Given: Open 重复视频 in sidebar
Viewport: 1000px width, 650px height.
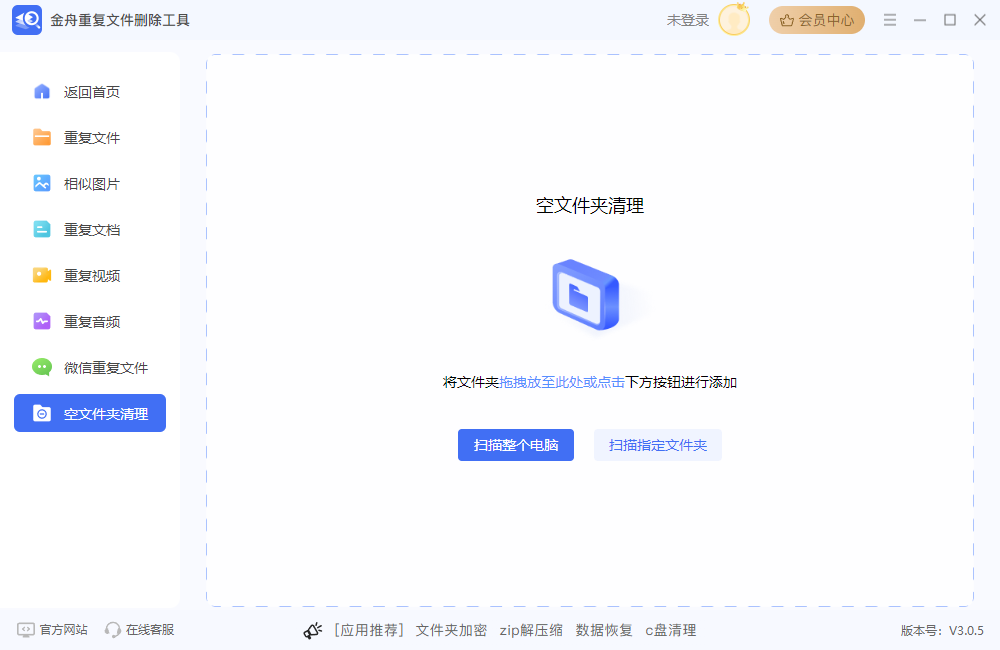Looking at the screenshot, I should pyautogui.click(x=90, y=275).
